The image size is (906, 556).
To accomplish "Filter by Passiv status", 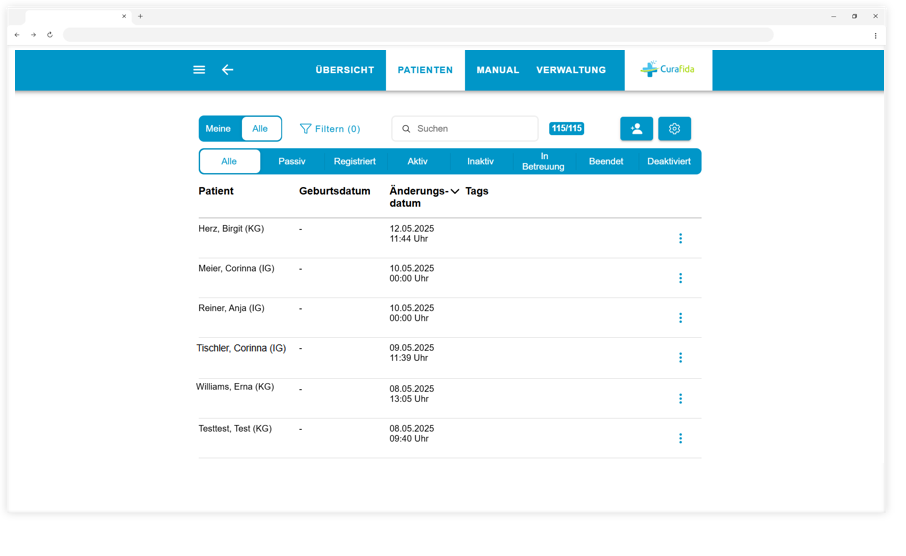I will coord(292,161).
